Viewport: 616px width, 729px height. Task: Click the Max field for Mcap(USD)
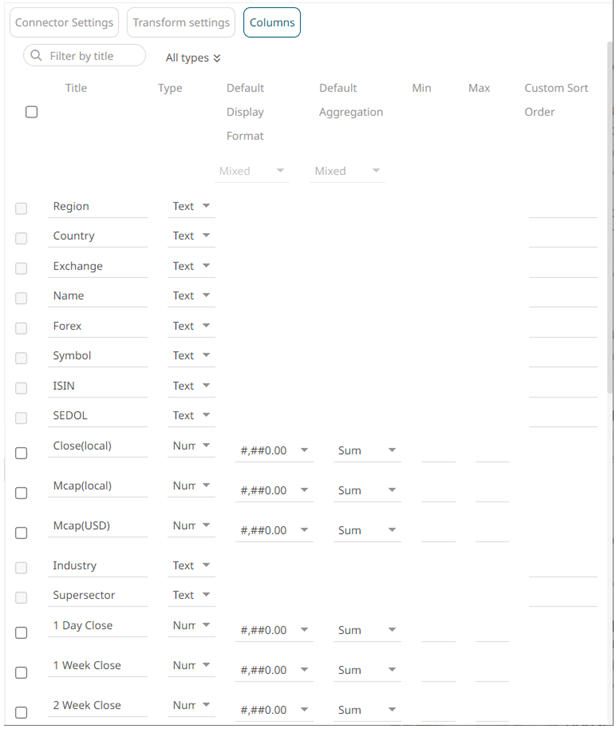point(492,531)
